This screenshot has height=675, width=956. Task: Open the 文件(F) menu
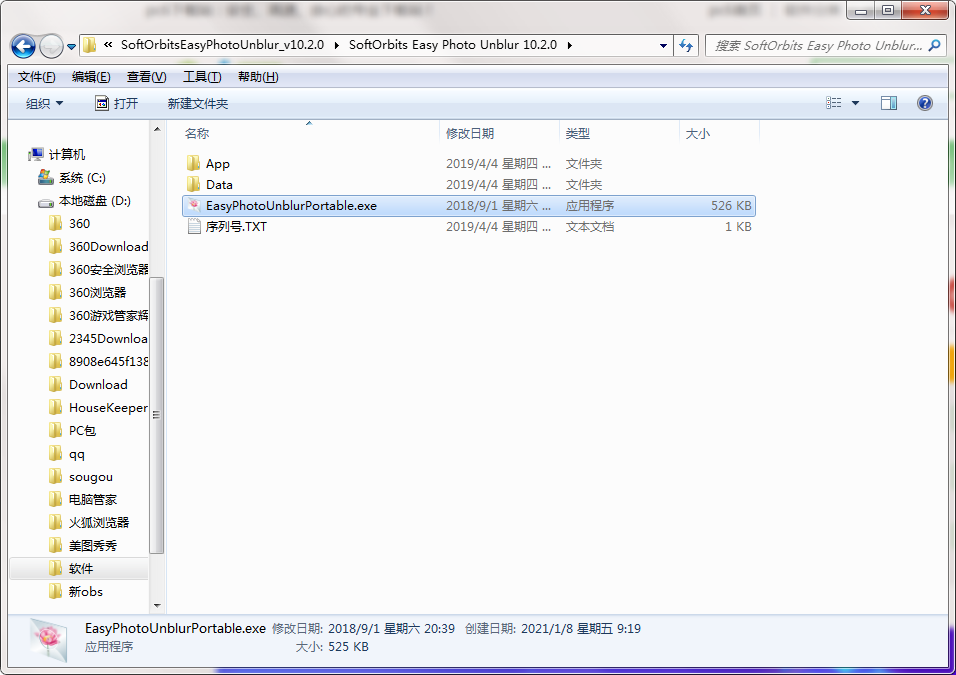[x=37, y=77]
